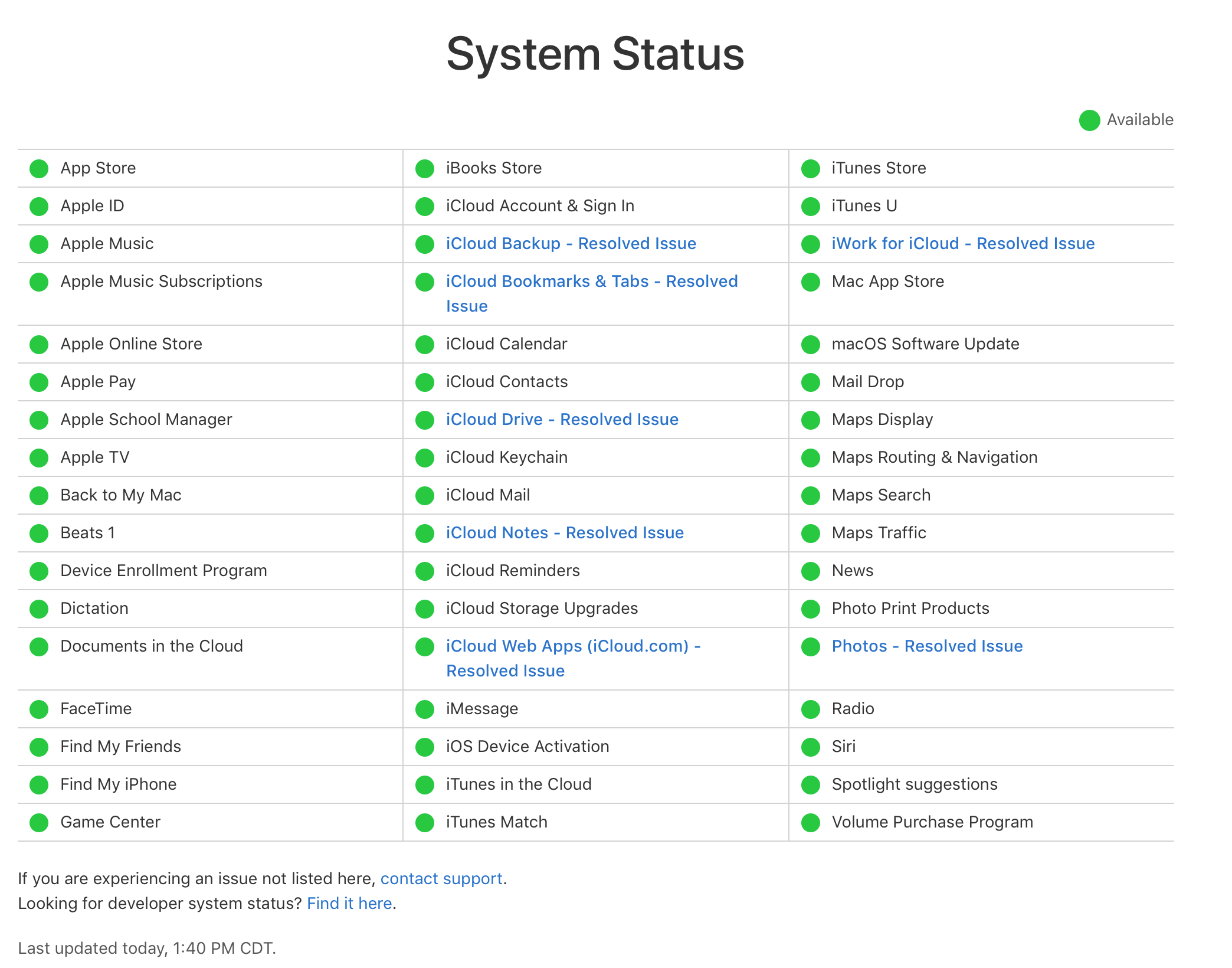Click the Apple Online Store entry
The height and width of the screenshot is (968, 1232).
[132, 344]
